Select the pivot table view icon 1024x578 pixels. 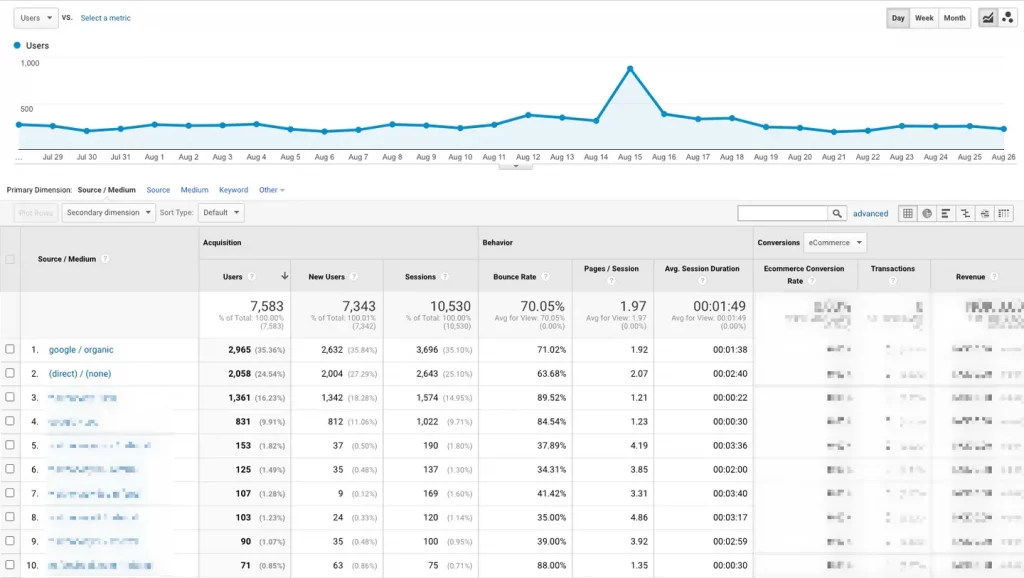pyautogui.click(x=1003, y=213)
